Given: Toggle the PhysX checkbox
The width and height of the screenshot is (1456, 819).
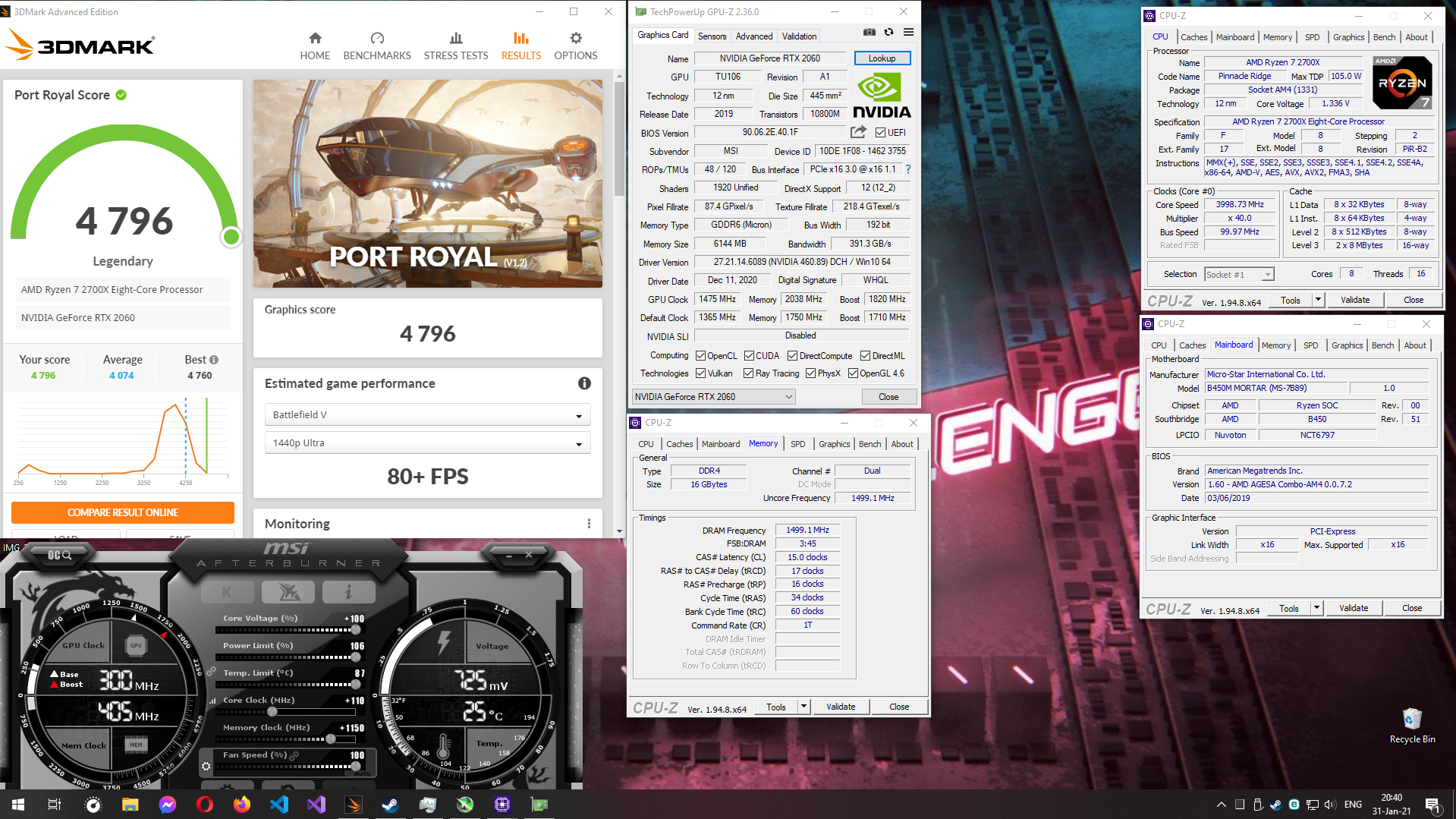Looking at the screenshot, I should [x=810, y=373].
